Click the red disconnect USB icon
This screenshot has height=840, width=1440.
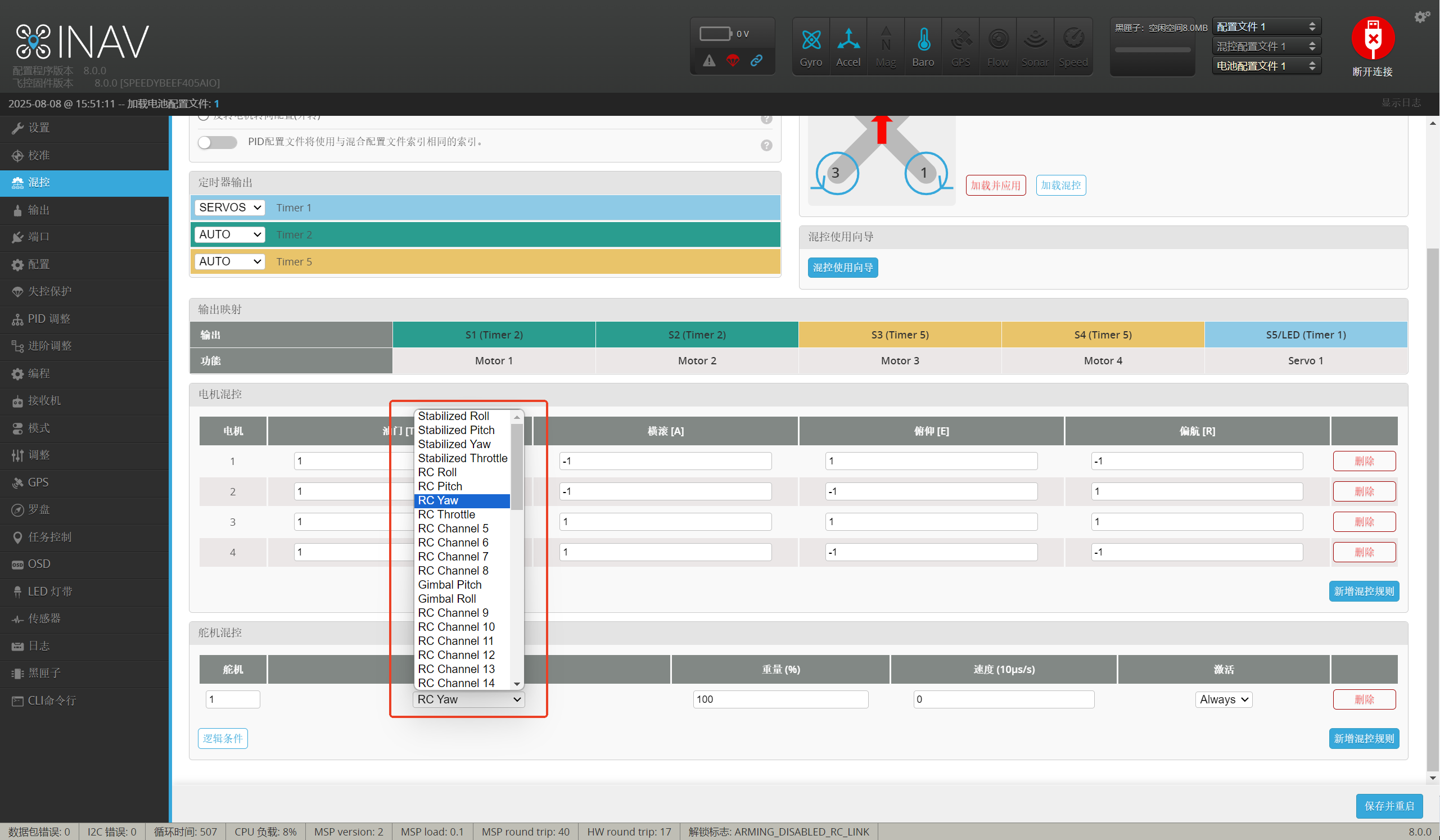(x=1373, y=39)
